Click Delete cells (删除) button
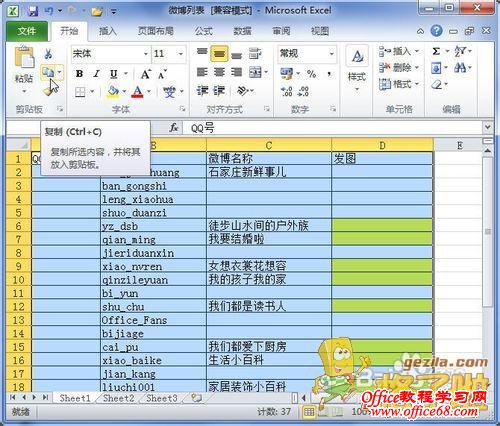 (399, 68)
